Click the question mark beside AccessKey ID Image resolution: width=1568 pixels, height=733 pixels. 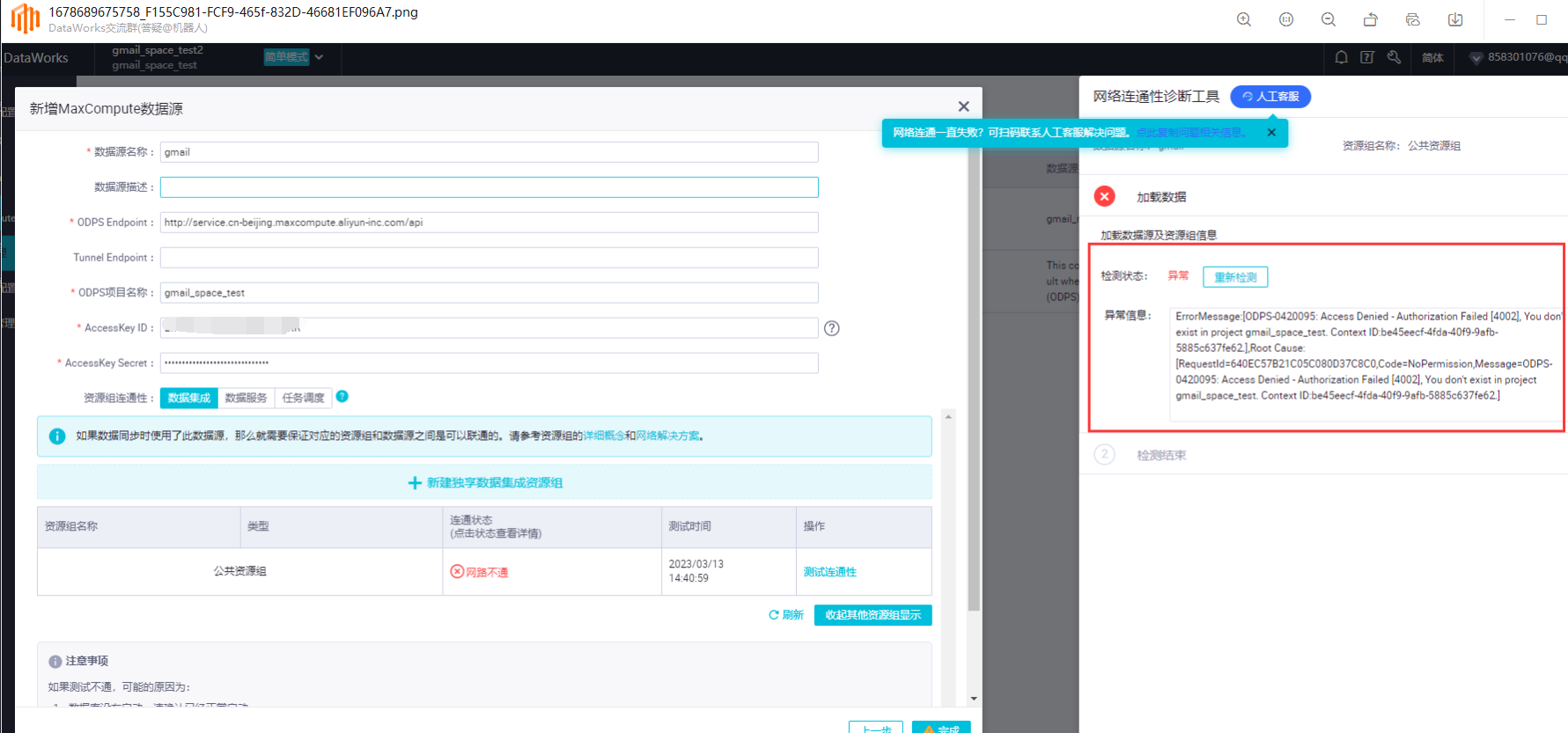tap(832, 328)
